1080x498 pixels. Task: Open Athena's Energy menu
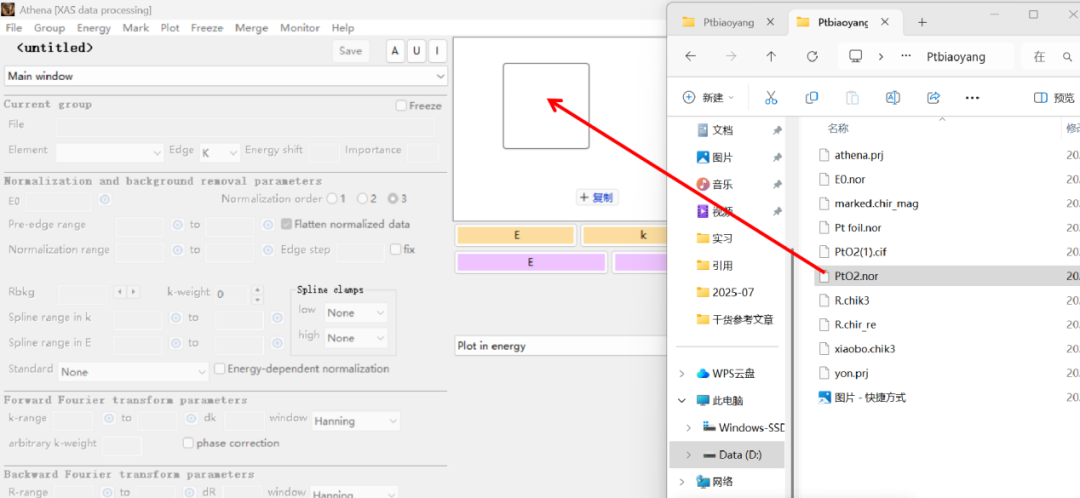tap(94, 28)
